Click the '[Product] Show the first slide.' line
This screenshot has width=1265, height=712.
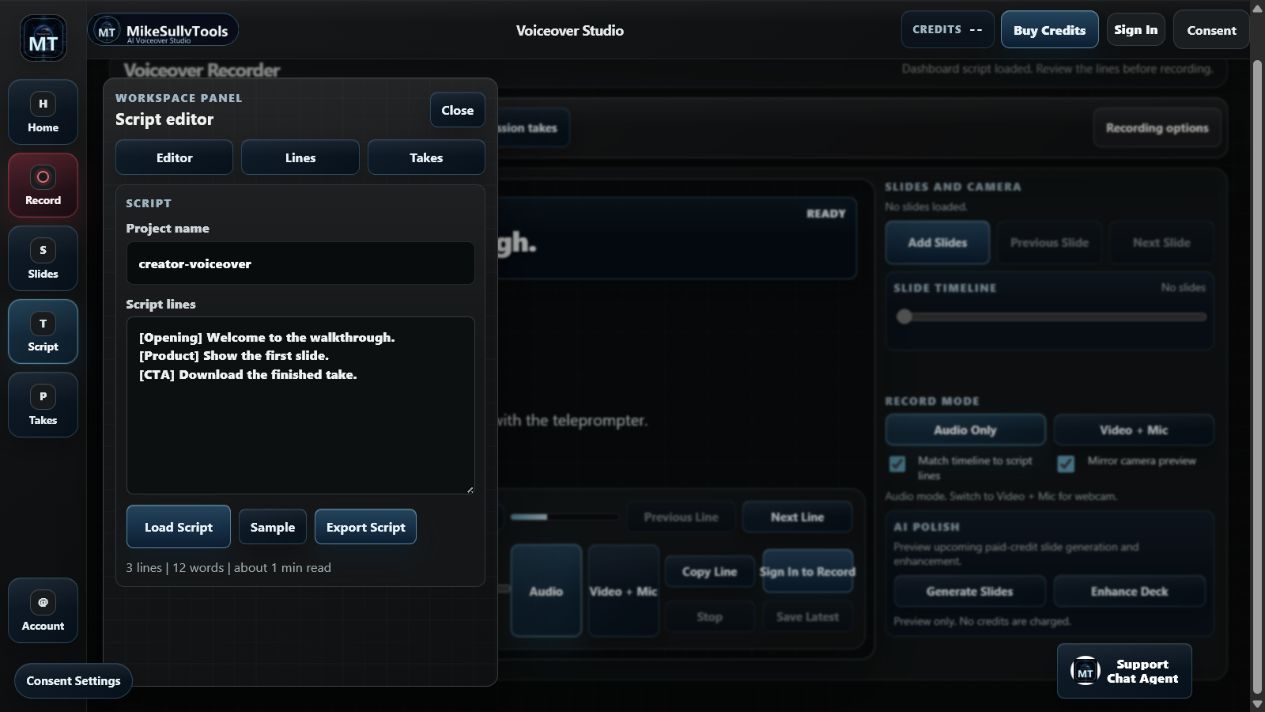click(234, 356)
